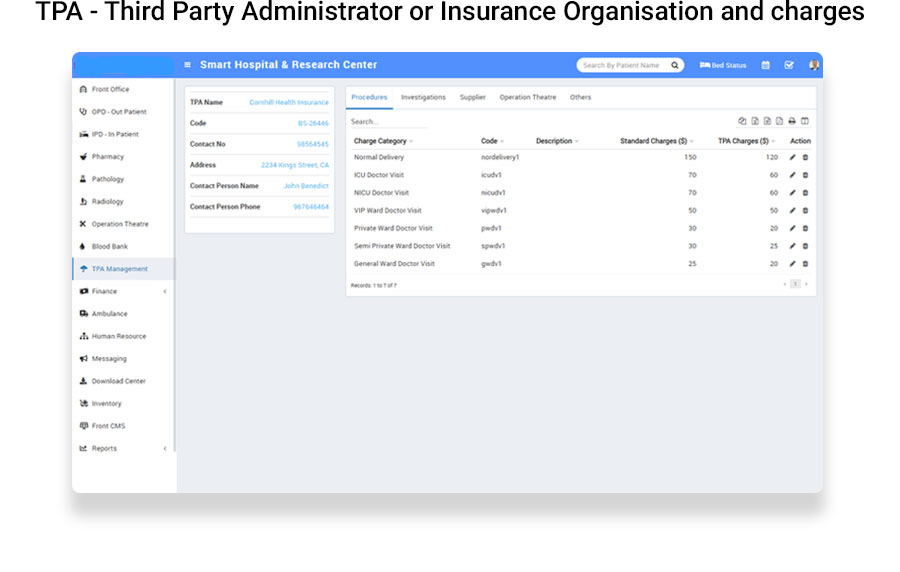Click the user profile avatar
The width and height of the screenshot is (900, 572).
pos(814,65)
